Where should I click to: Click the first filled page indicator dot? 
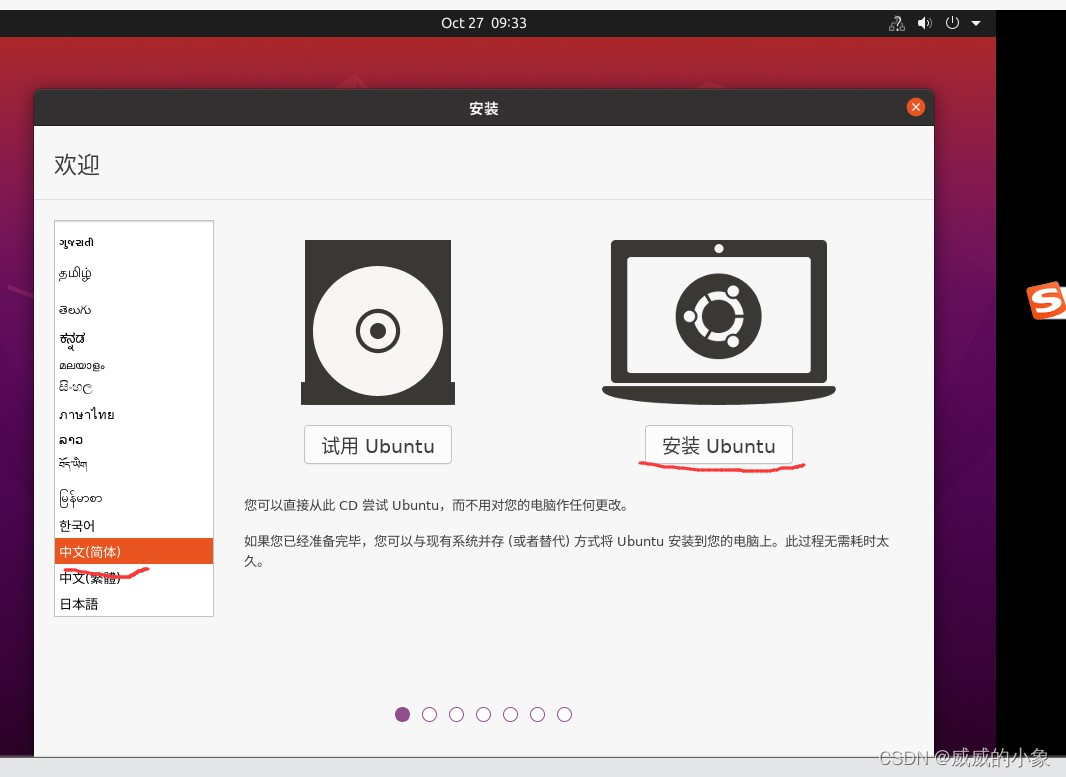pyautogui.click(x=403, y=714)
